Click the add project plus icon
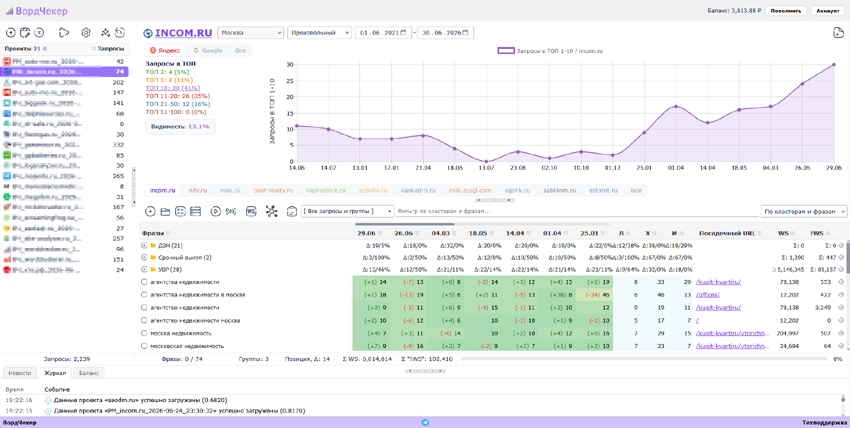 [x=10, y=33]
